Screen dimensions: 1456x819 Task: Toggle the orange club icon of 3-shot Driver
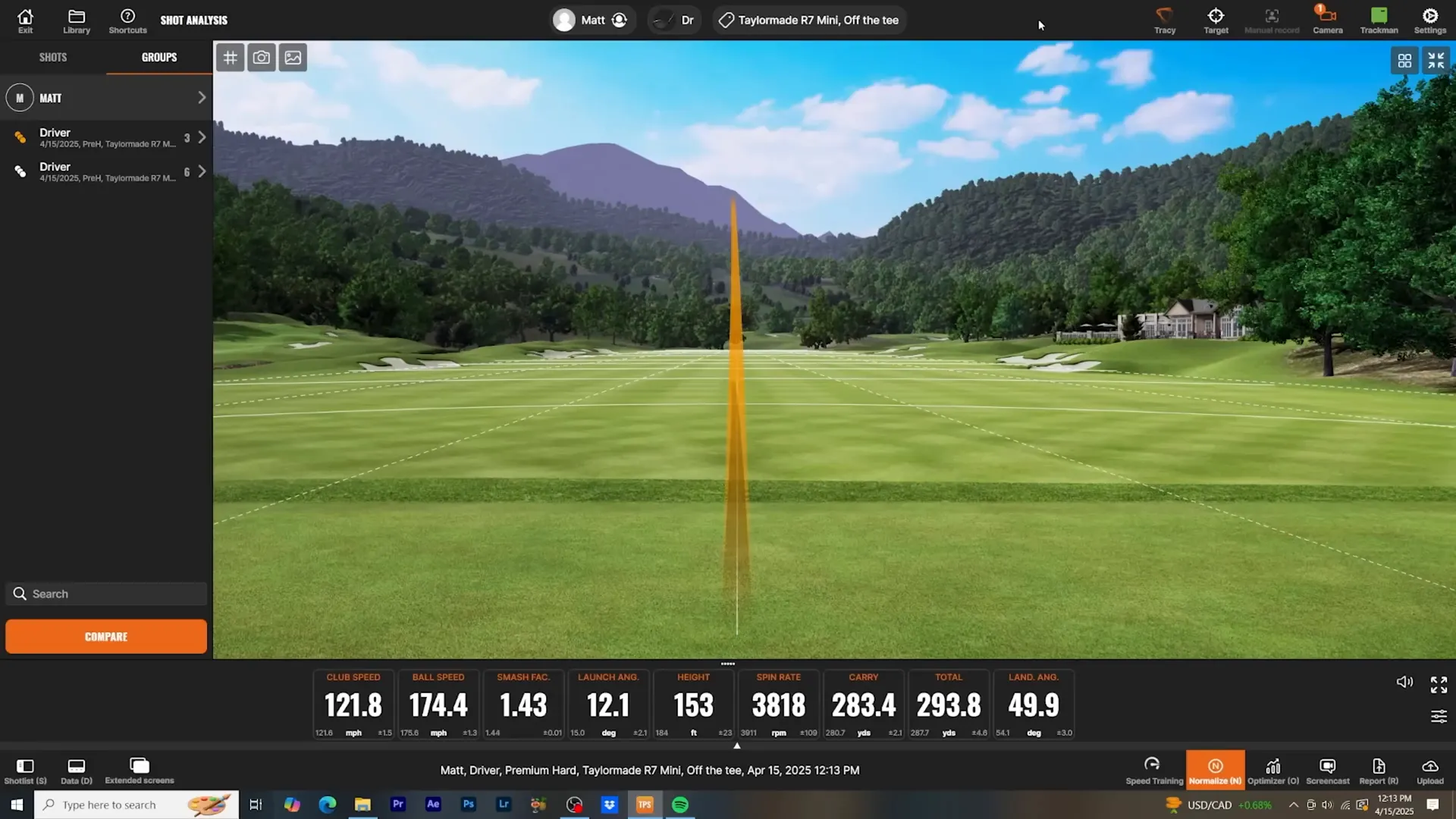[x=20, y=137]
